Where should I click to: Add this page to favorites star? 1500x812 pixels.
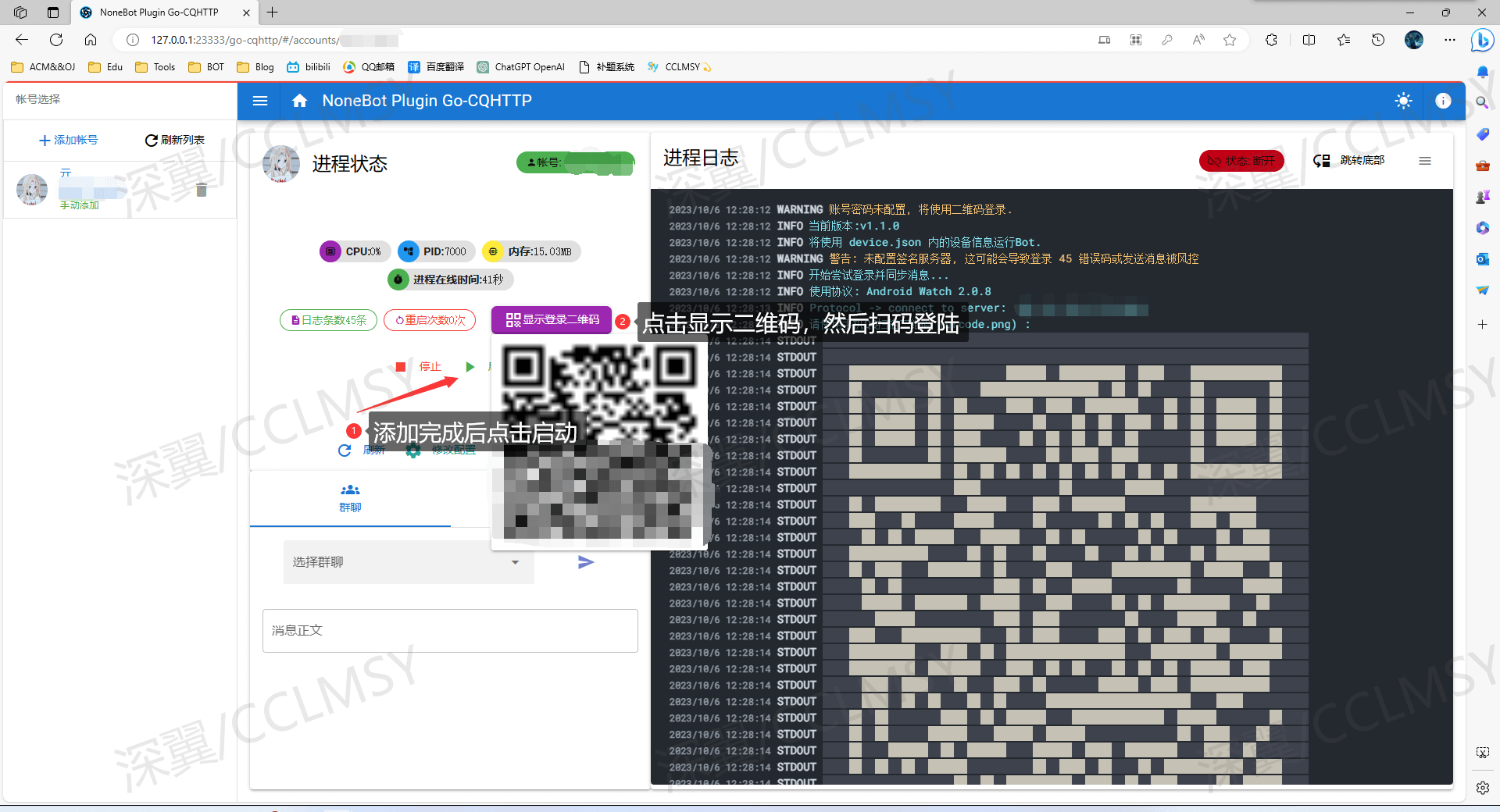[1230, 40]
